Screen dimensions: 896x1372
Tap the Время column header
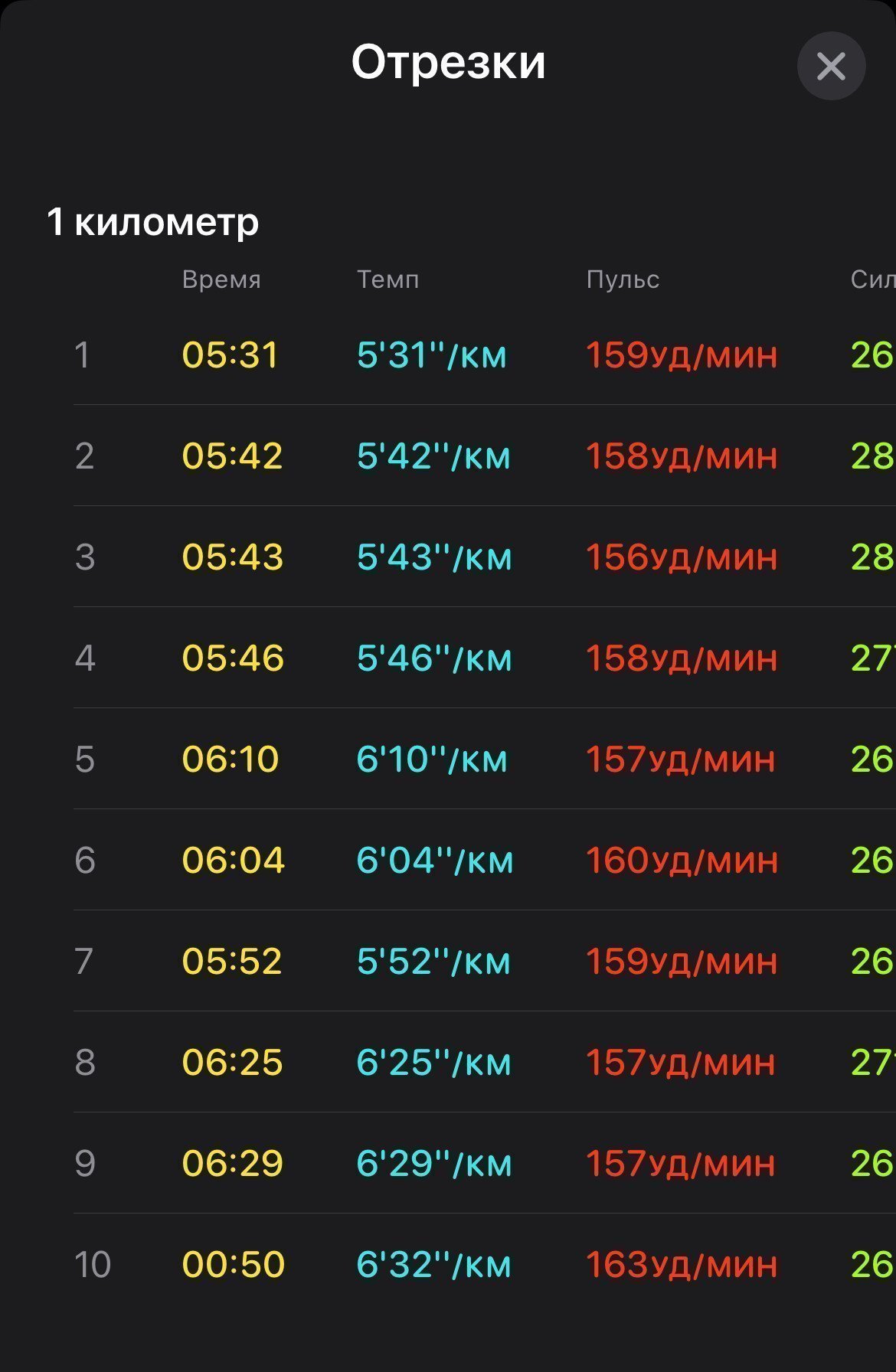(221, 279)
